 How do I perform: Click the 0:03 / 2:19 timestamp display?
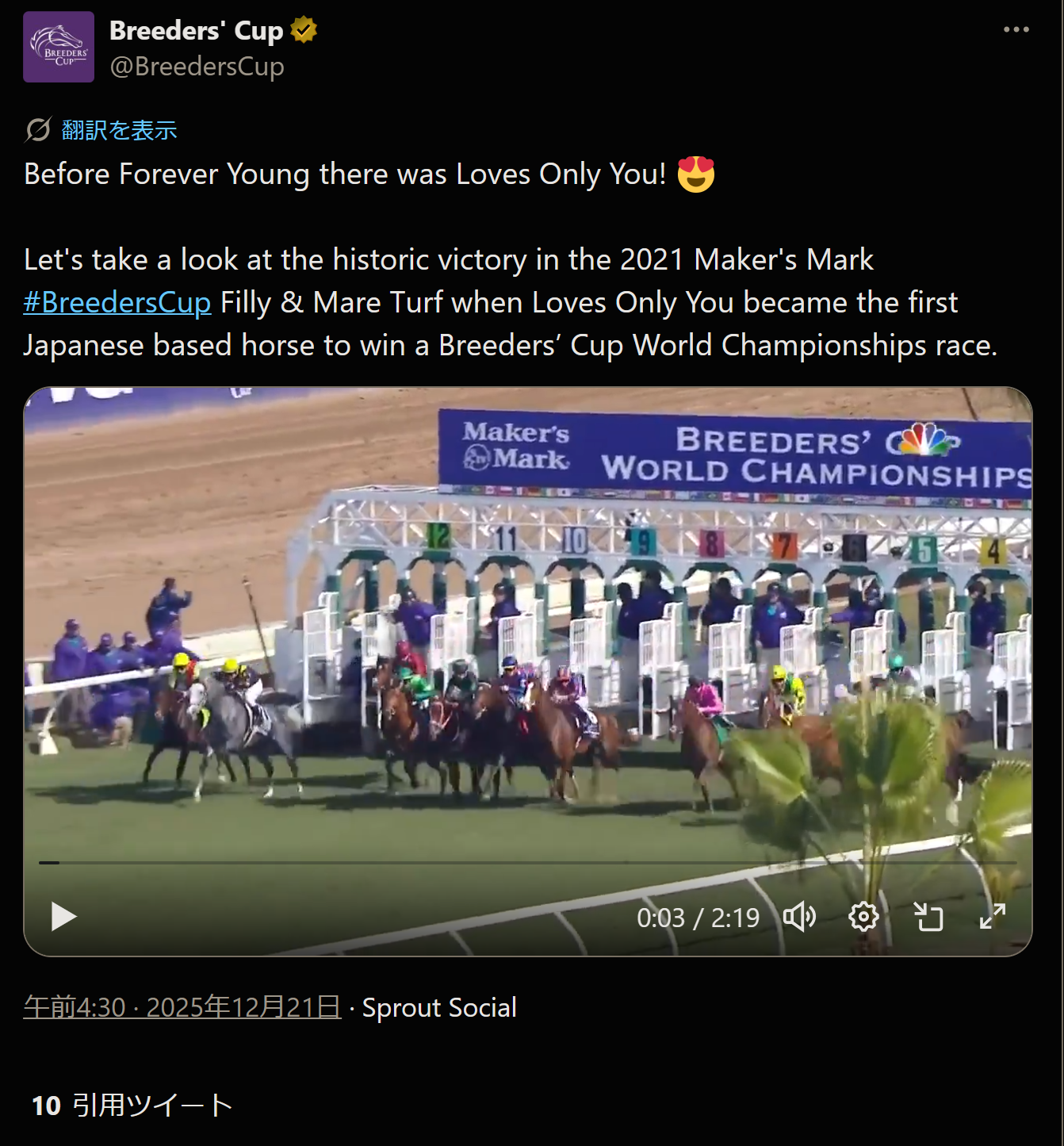(698, 918)
